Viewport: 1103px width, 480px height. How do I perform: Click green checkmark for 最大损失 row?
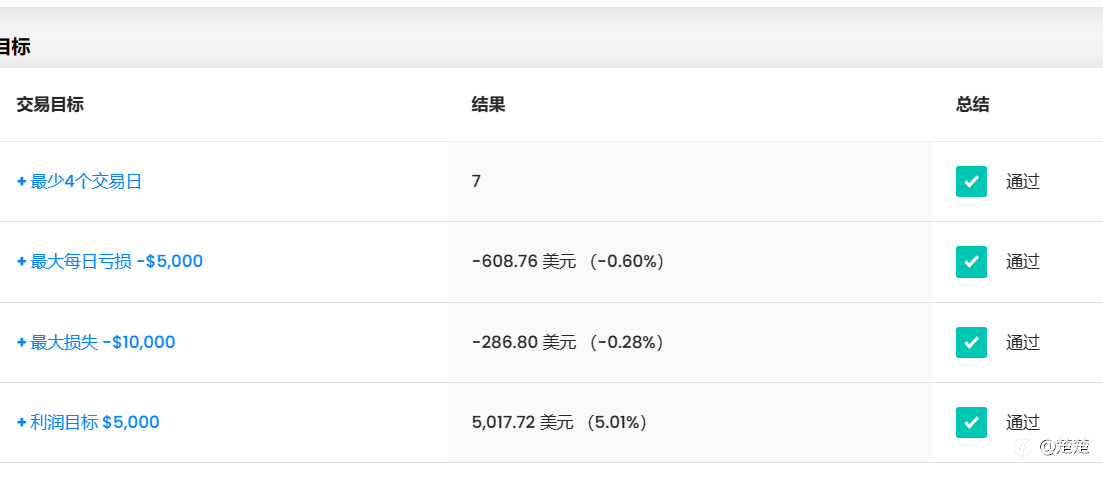click(971, 343)
